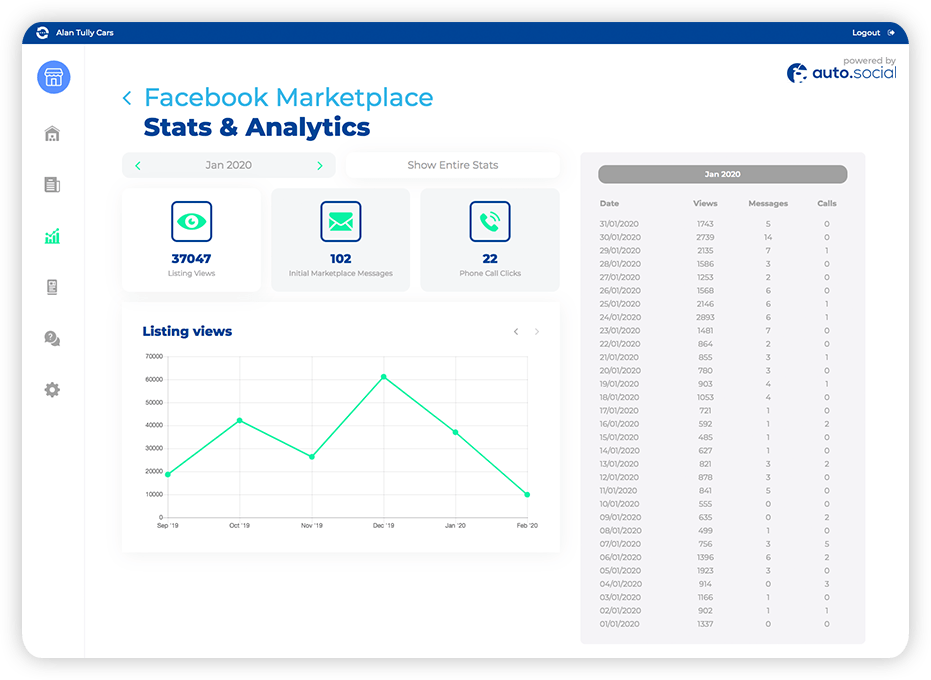Image resolution: width=931 pixels, height=680 pixels.
Task: Click views value 2739 in table
Action: click(705, 237)
